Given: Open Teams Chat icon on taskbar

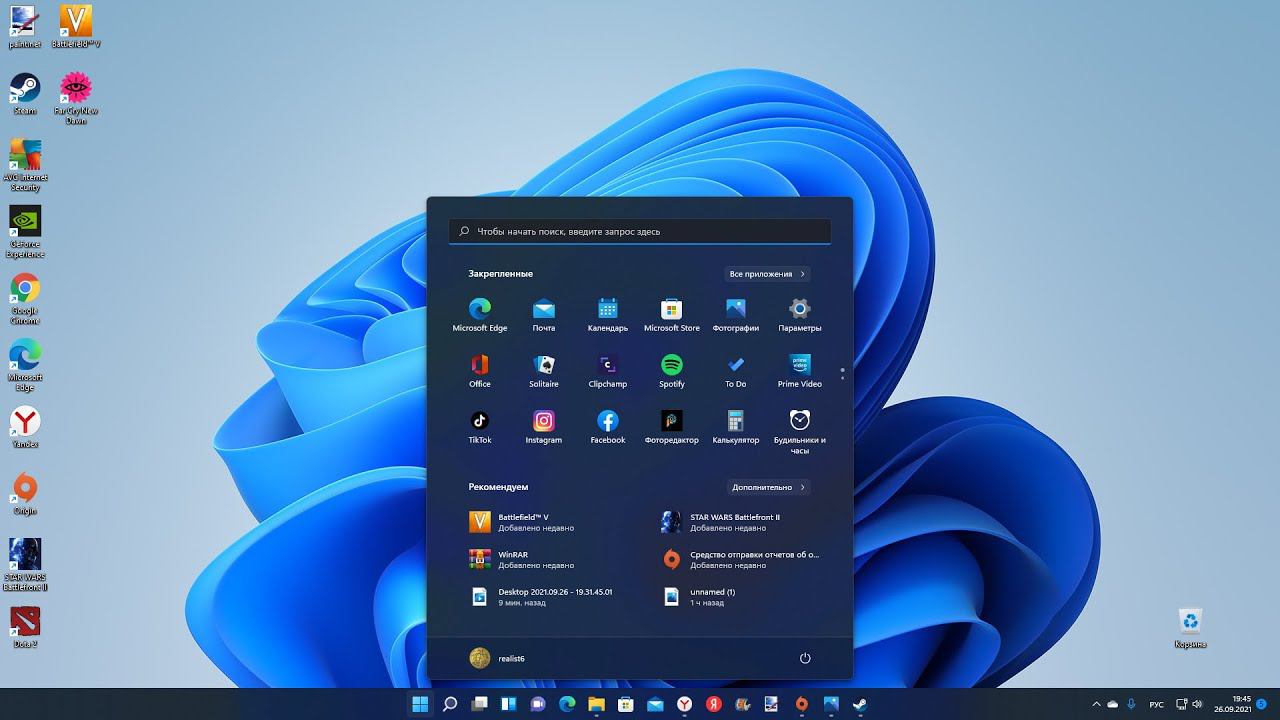Looking at the screenshot, I should coord(538,704).
